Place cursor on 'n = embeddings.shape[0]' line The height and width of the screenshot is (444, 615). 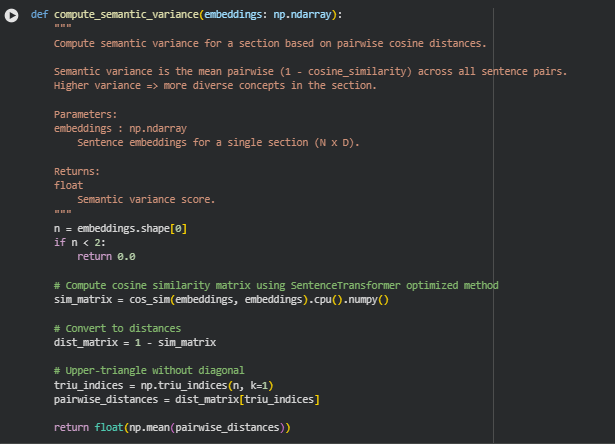pos(121,228)
